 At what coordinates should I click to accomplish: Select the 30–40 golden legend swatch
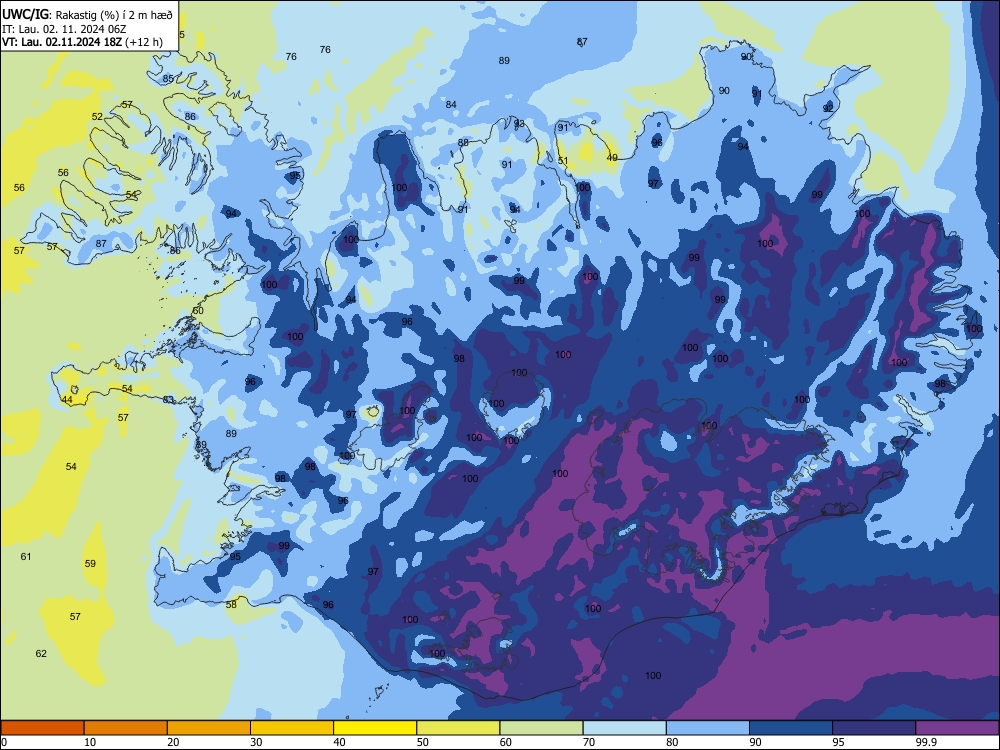pyautogui.click(x=292, y=728)
